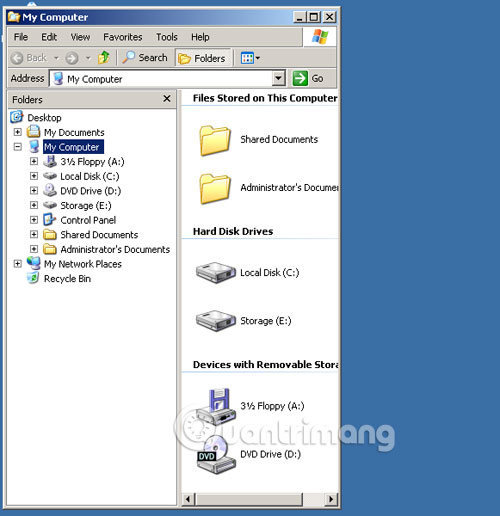Select My Computer icon in tree
500x516 pixels.
point(34,147)
